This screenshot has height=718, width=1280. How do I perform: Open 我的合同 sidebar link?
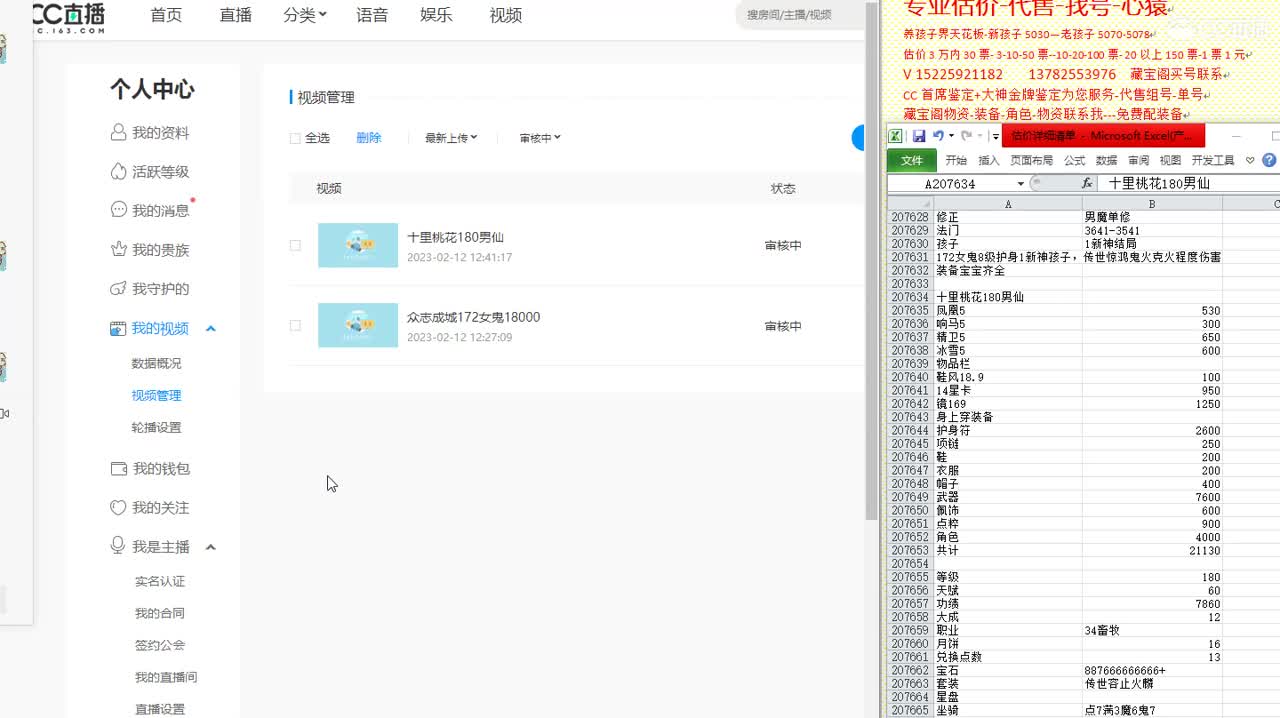pos(160,613)
